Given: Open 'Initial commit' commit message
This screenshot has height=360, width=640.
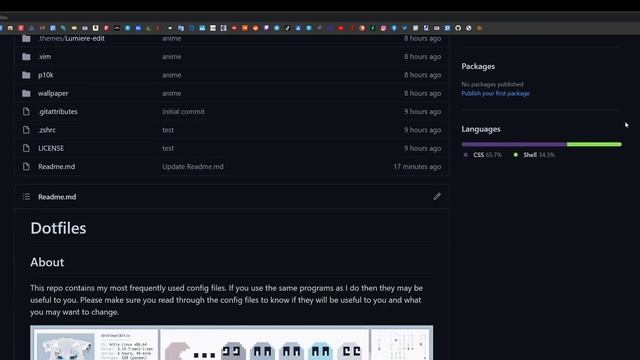Looking at the screenshot, I should point(183,111).
